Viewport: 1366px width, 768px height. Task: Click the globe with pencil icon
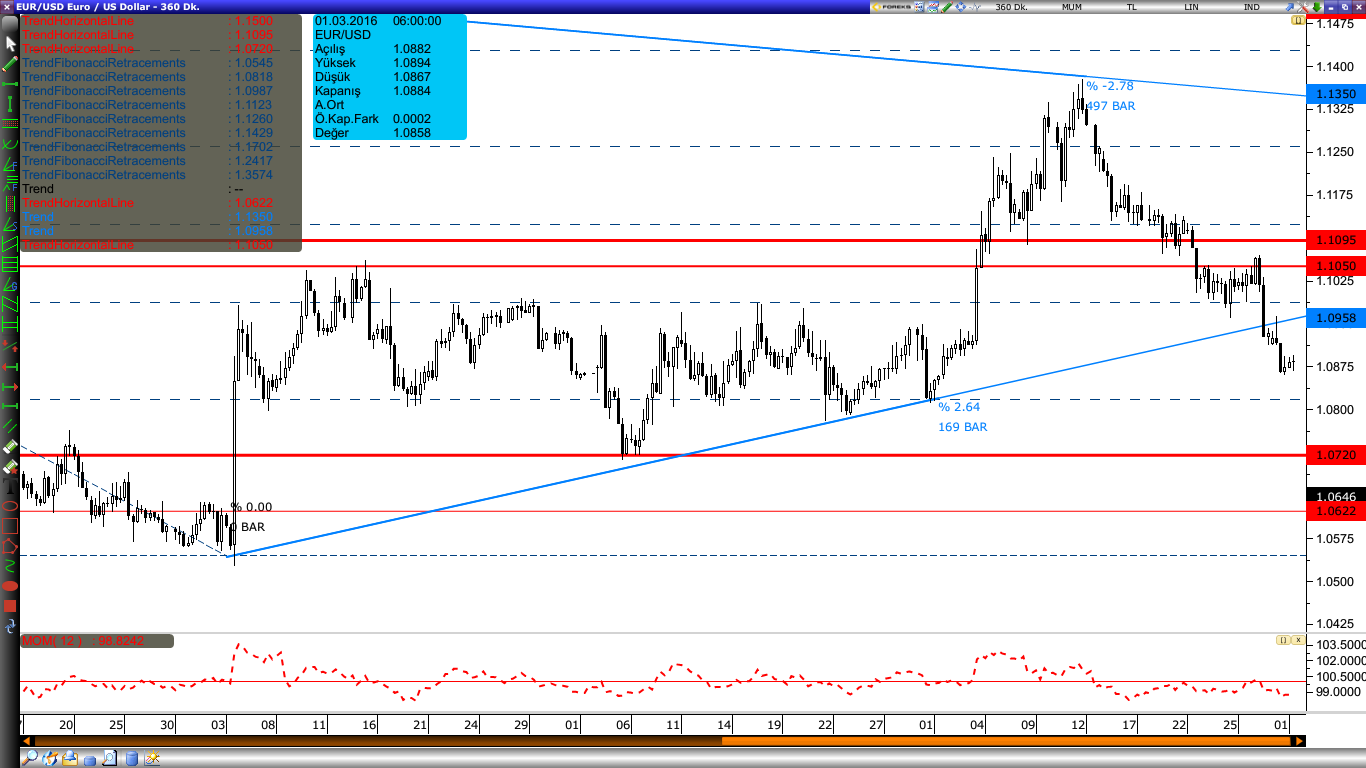point(50,758)
